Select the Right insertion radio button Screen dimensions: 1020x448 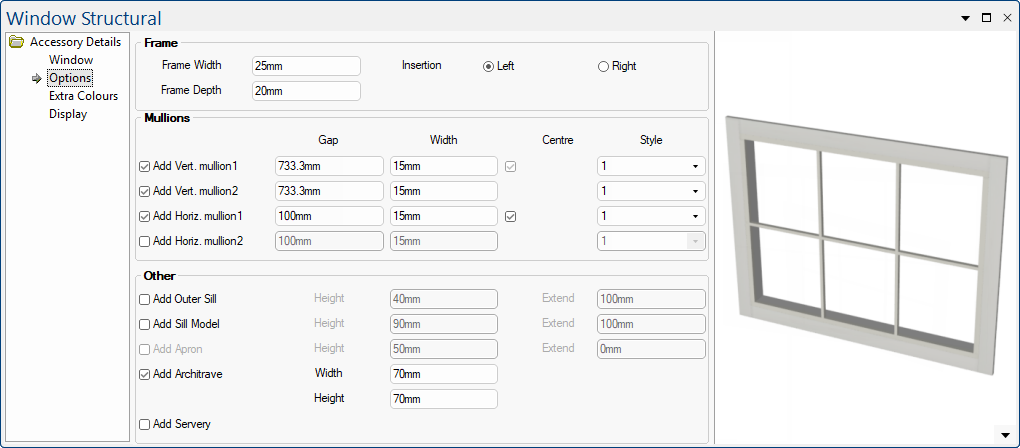(603, 67)
